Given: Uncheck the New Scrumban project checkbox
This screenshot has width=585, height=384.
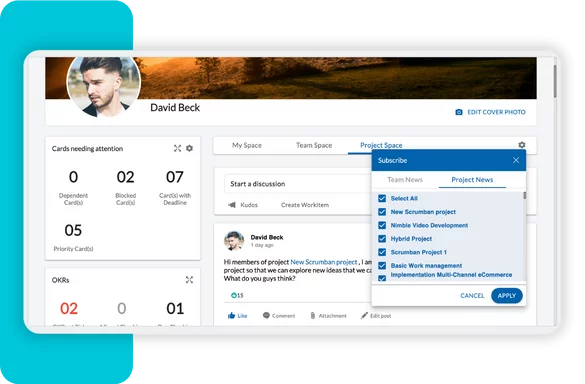Looking at the screenshot, I should [x=382, y=212].
